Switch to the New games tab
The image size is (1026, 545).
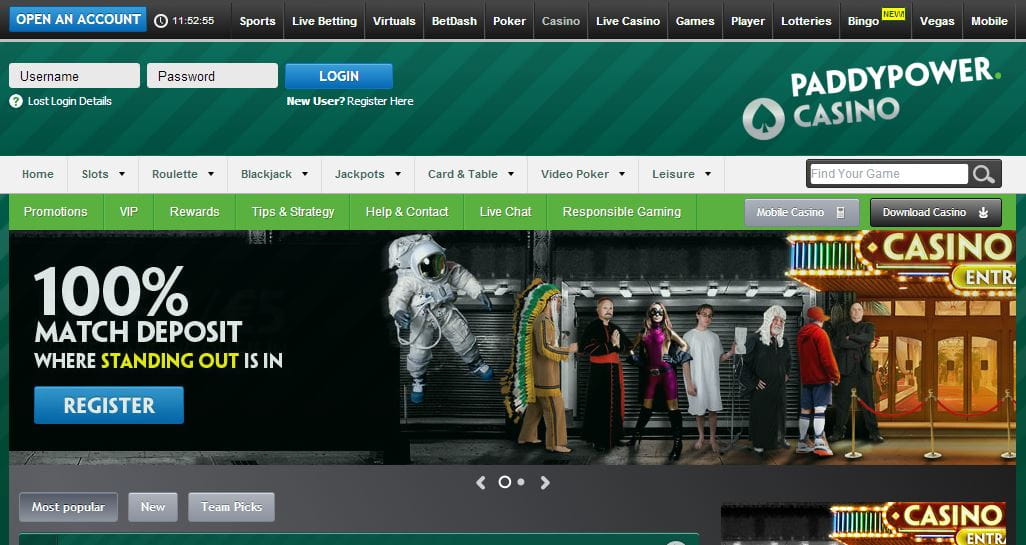152,507
